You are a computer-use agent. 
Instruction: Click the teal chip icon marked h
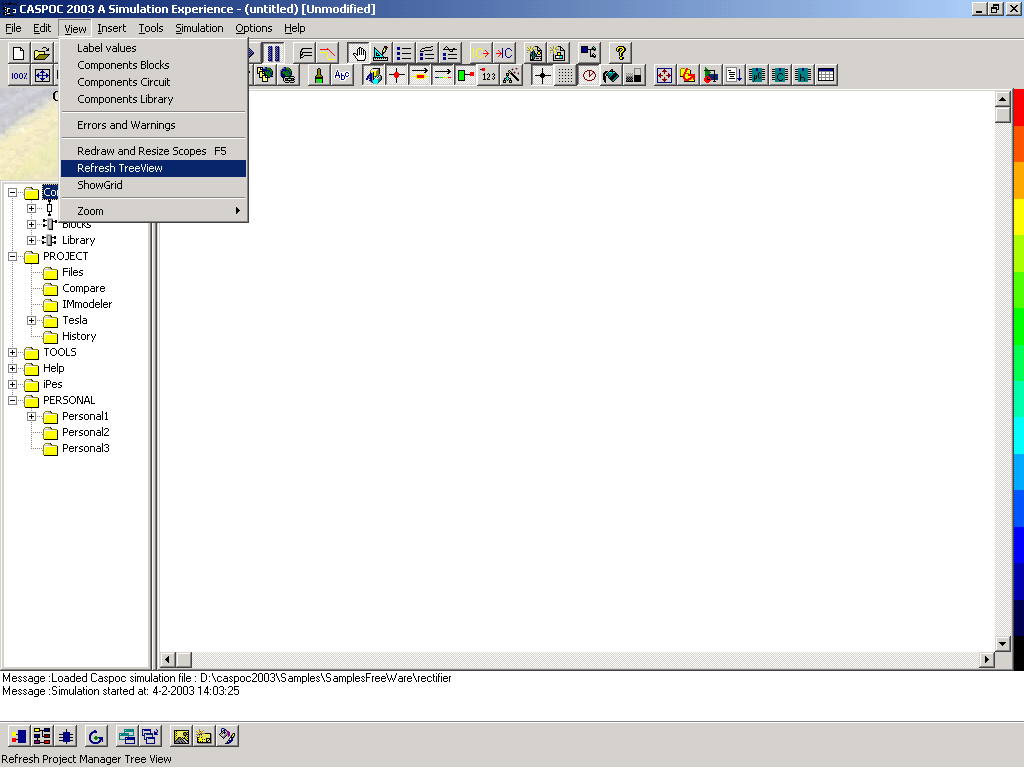point(803,75)
